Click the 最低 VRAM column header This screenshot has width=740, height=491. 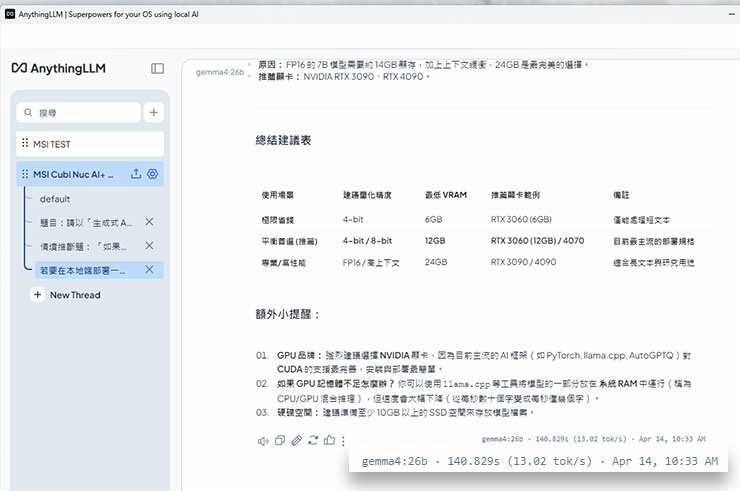[x=446, y=195]
